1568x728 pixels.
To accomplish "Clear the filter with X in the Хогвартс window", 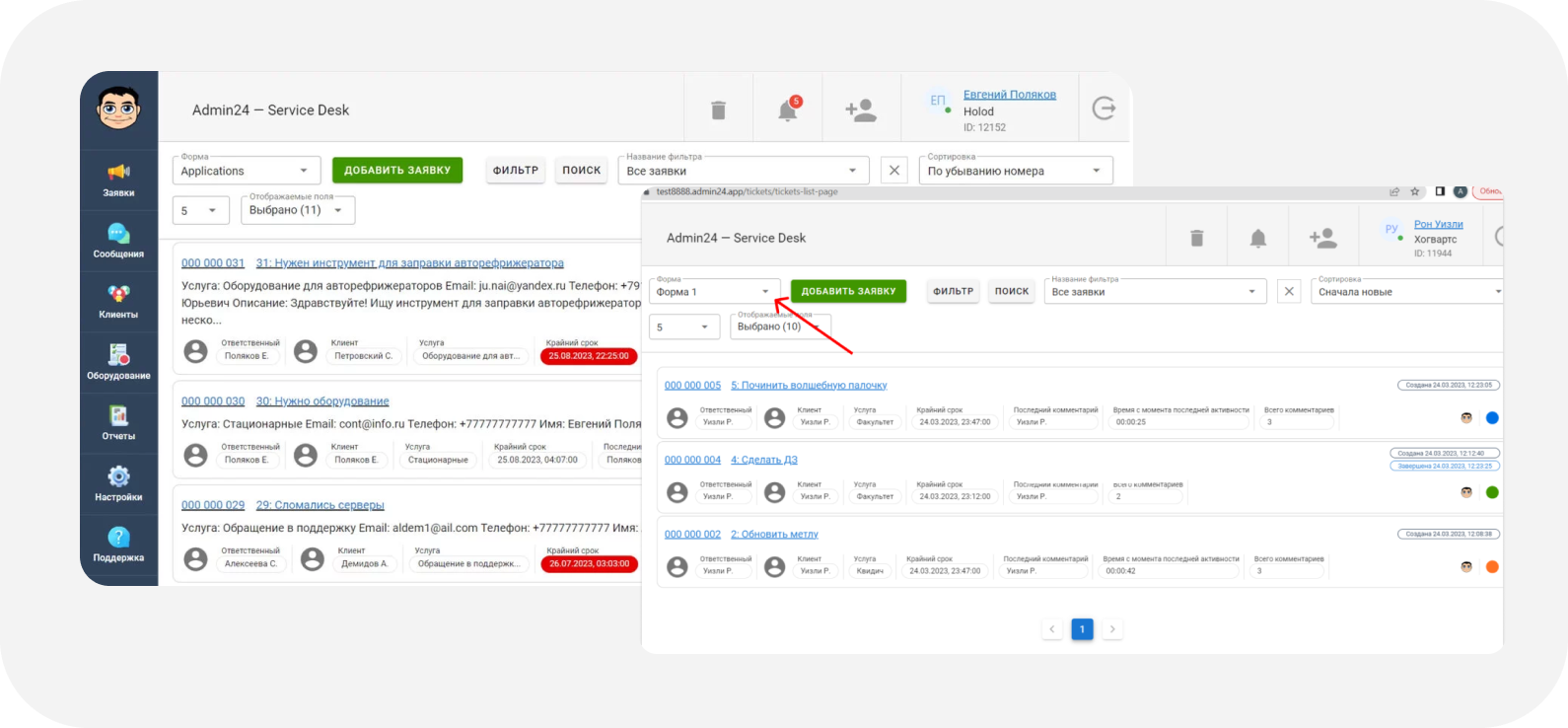I will [x=1289, y=291].
